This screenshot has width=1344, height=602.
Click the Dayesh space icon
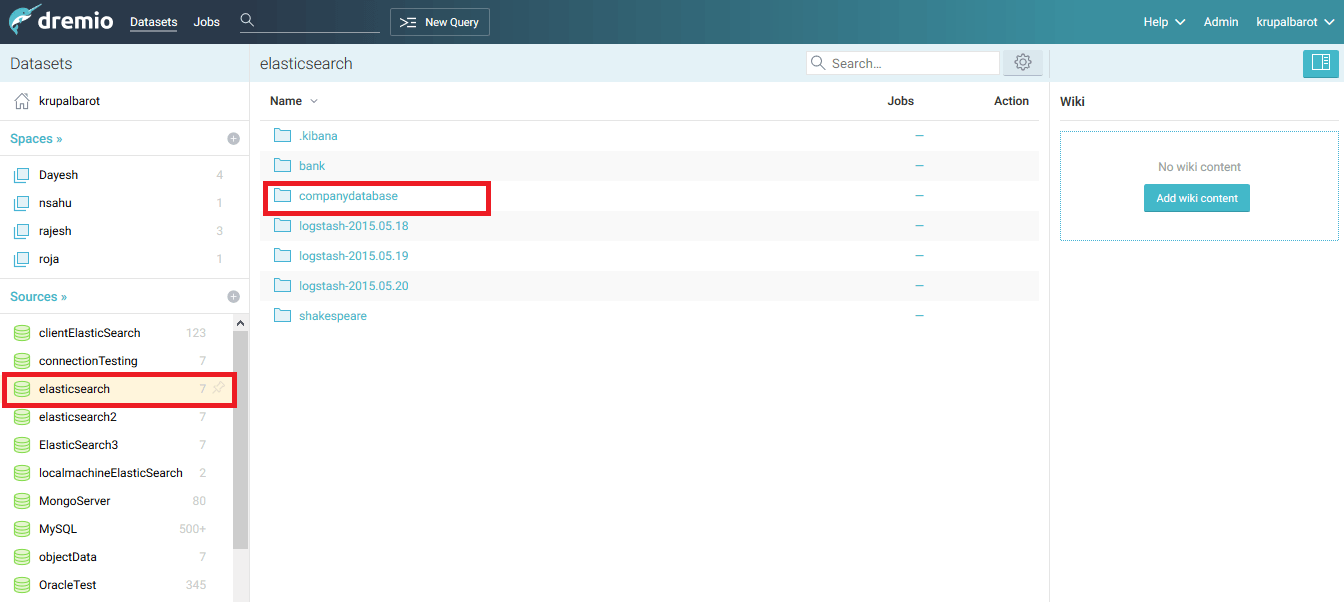pos(21,175)
